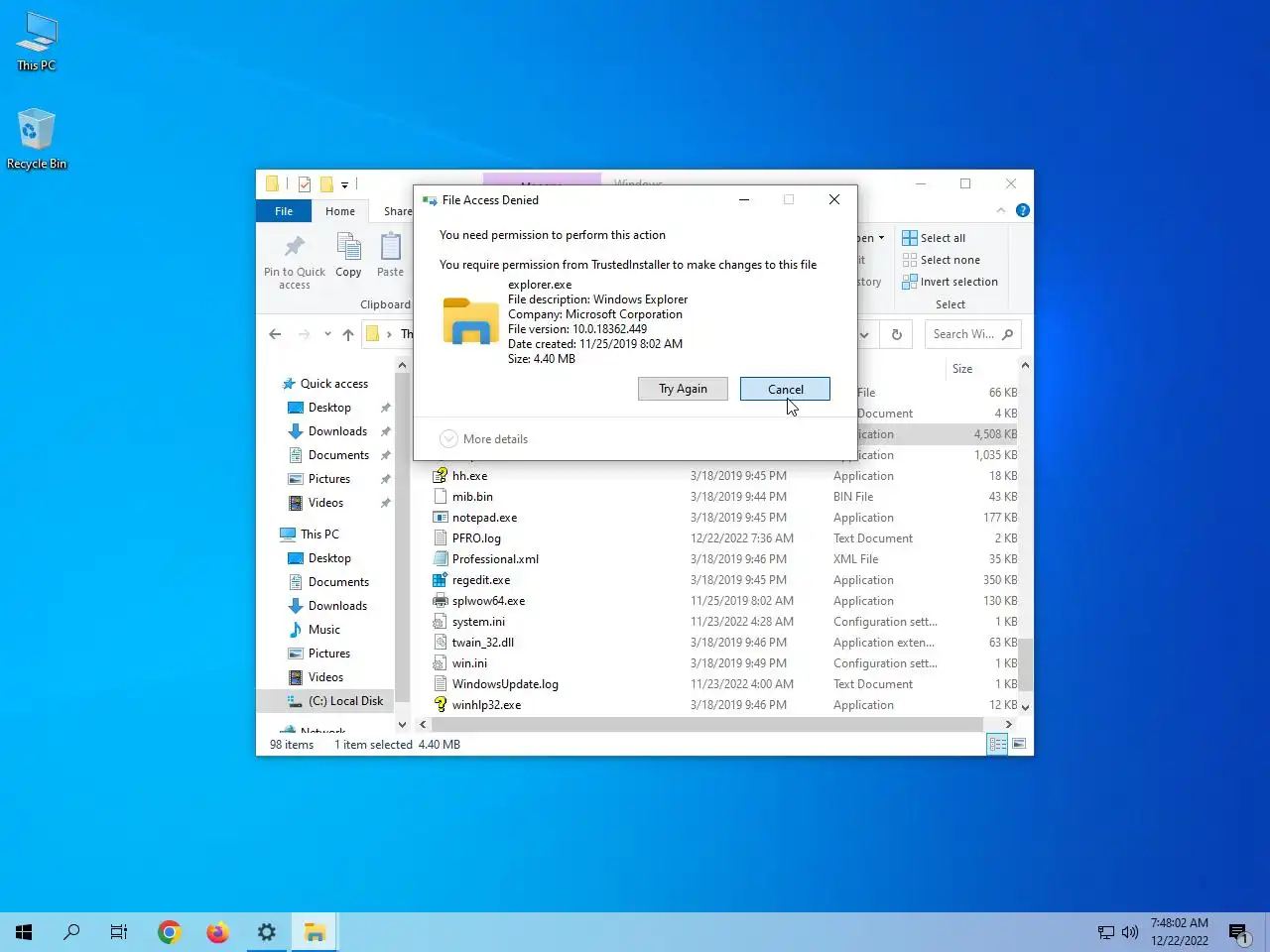Open the Windows Start menu
The width and height of the screenshot is (1270, 952).
(24, 932)
